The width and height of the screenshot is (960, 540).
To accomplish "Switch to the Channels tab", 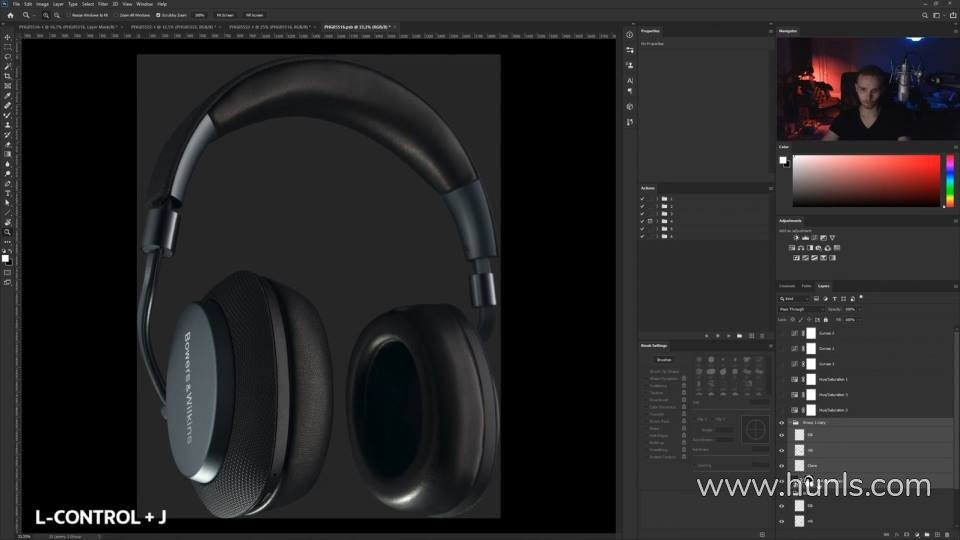I will pyautogui.click(x=787, y=286).
